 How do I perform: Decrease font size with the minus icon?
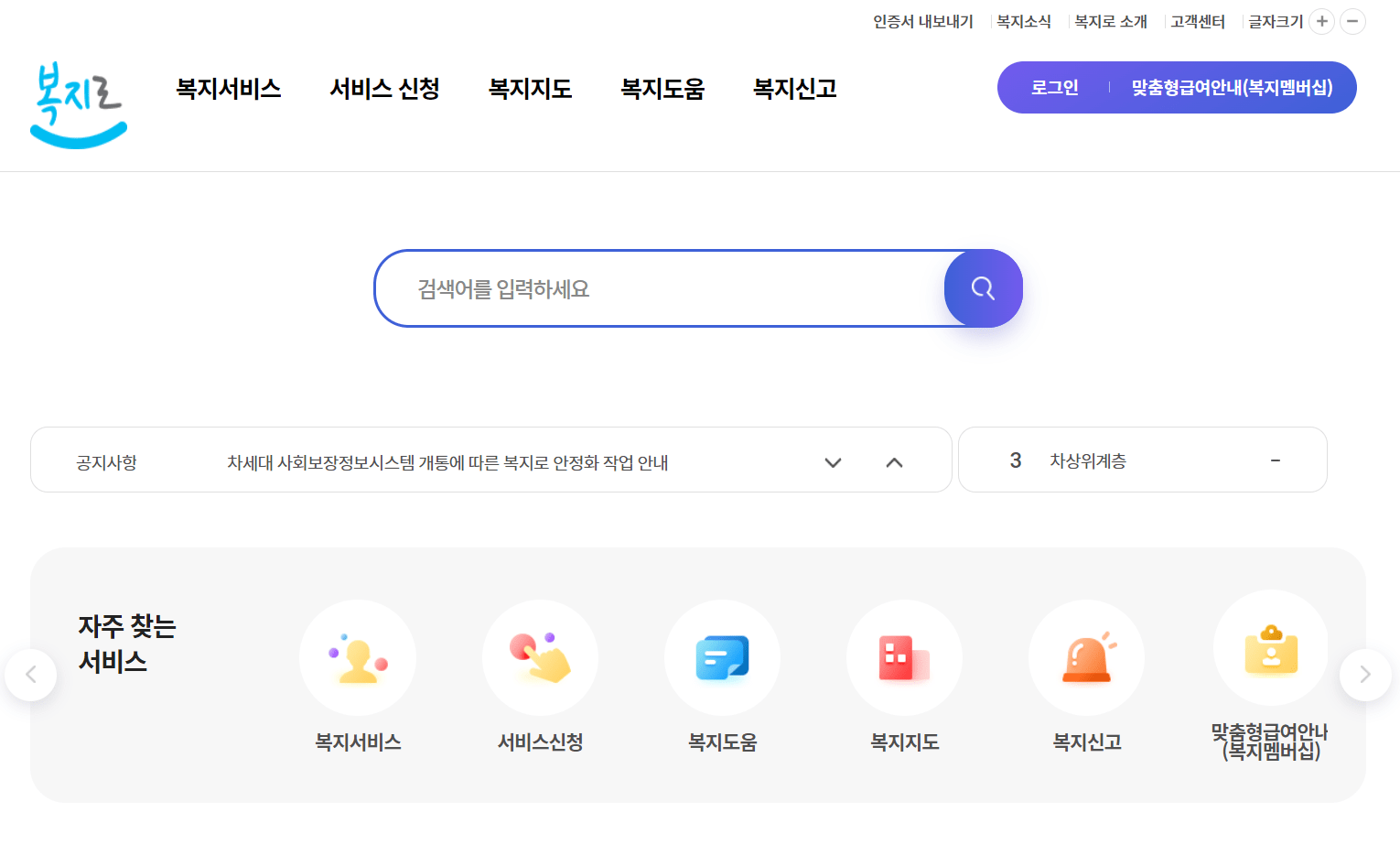(x=1352, y=20)
